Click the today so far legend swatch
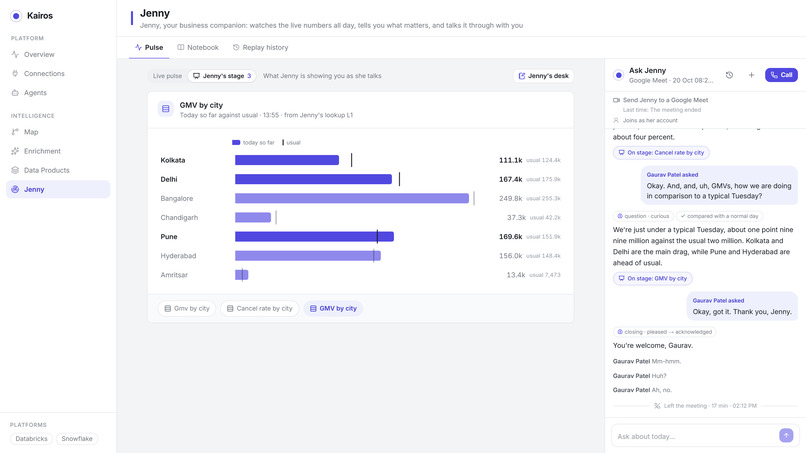The image size is (806, 453). click(236, 142)
